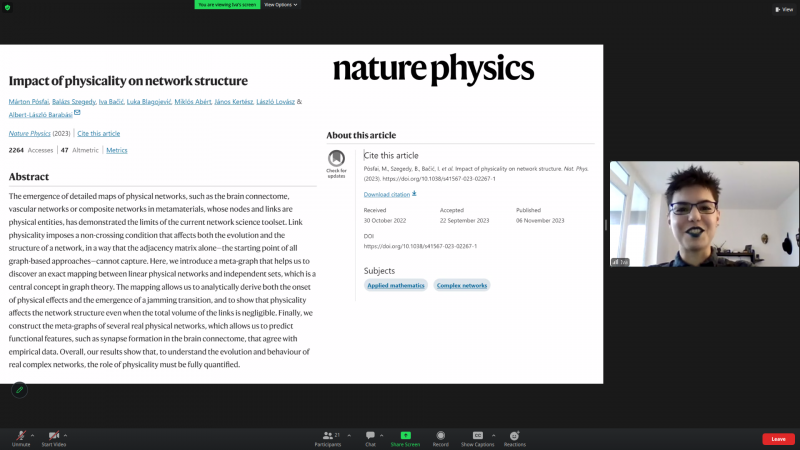The image size is (800, 450).
Task: Click the email envelope icon beside Barabási
Action: (77, 112)
